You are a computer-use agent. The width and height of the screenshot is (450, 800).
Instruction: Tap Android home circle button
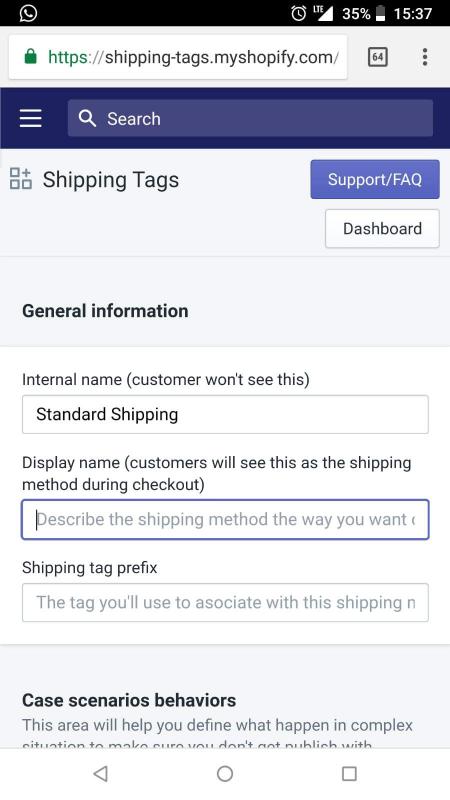(x=225, y=773)
